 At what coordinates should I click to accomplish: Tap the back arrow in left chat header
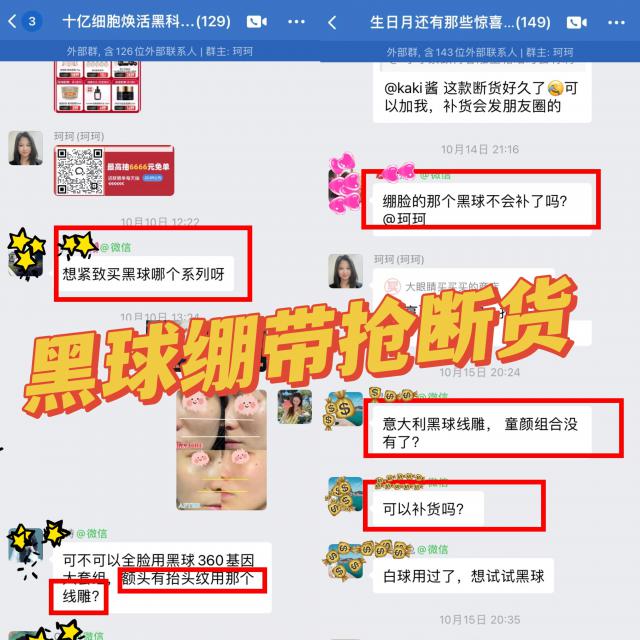(x=12, y=21)
